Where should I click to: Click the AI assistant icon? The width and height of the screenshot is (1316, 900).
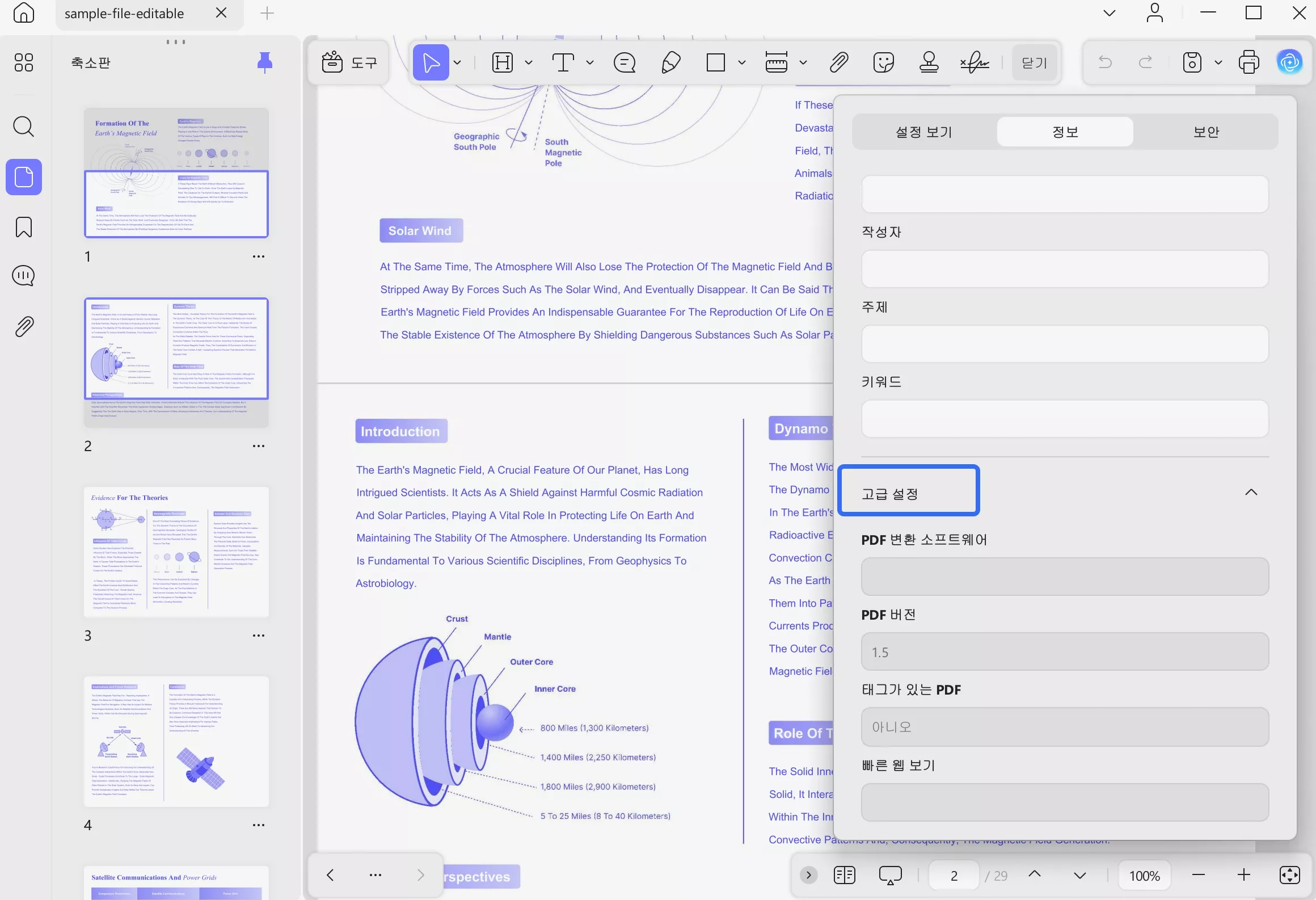click(1289, 62)
